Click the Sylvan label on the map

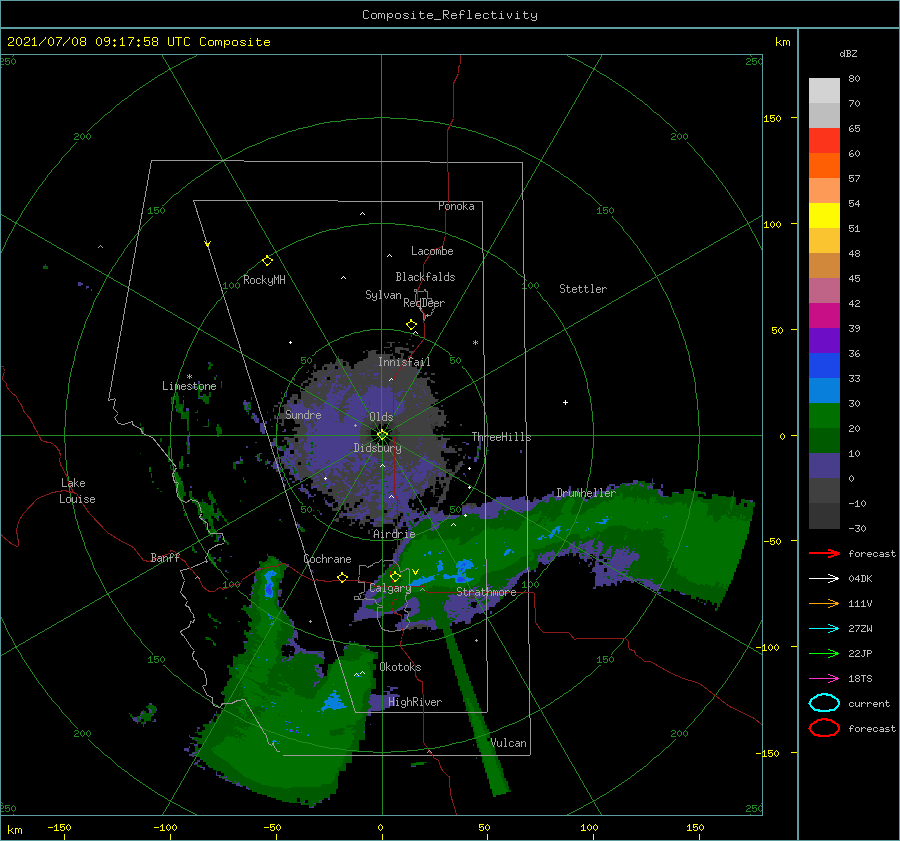click(383, 295)
